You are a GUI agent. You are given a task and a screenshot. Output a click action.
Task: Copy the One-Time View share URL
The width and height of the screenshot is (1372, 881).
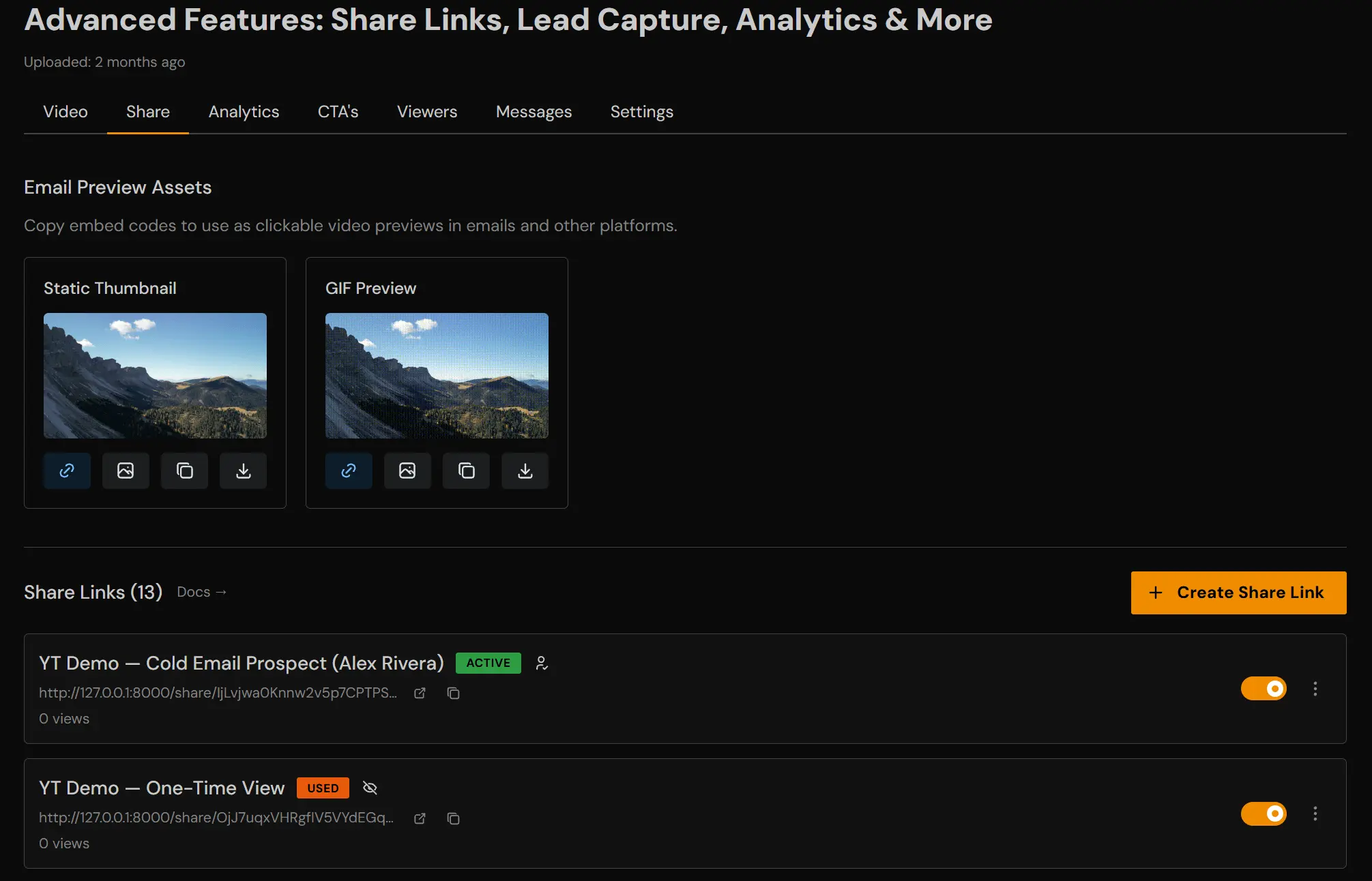click(x=453, y=818)
